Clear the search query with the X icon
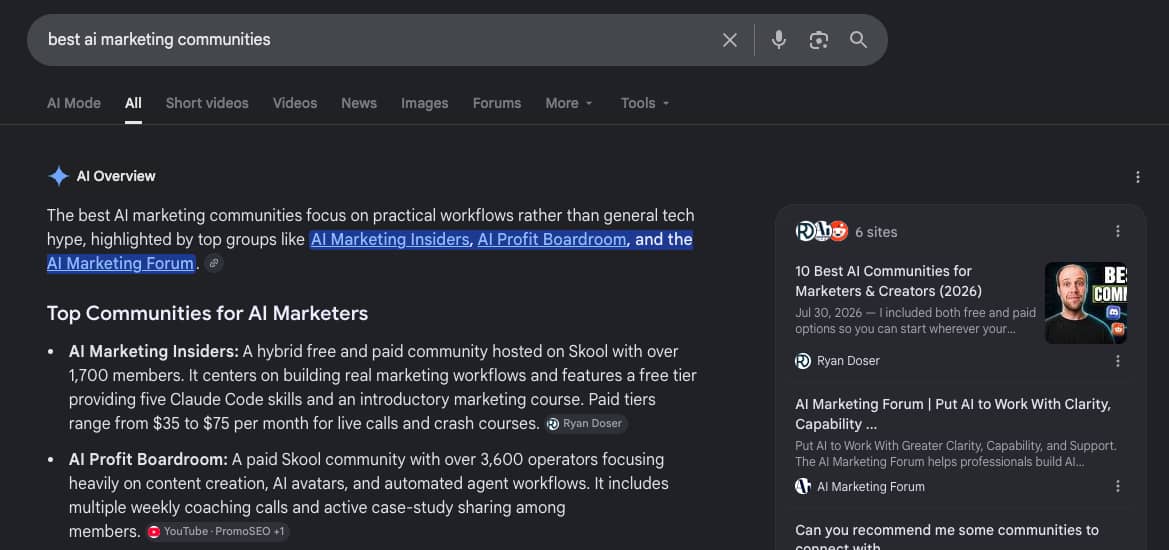The image size is (1169, 550). 729,40
